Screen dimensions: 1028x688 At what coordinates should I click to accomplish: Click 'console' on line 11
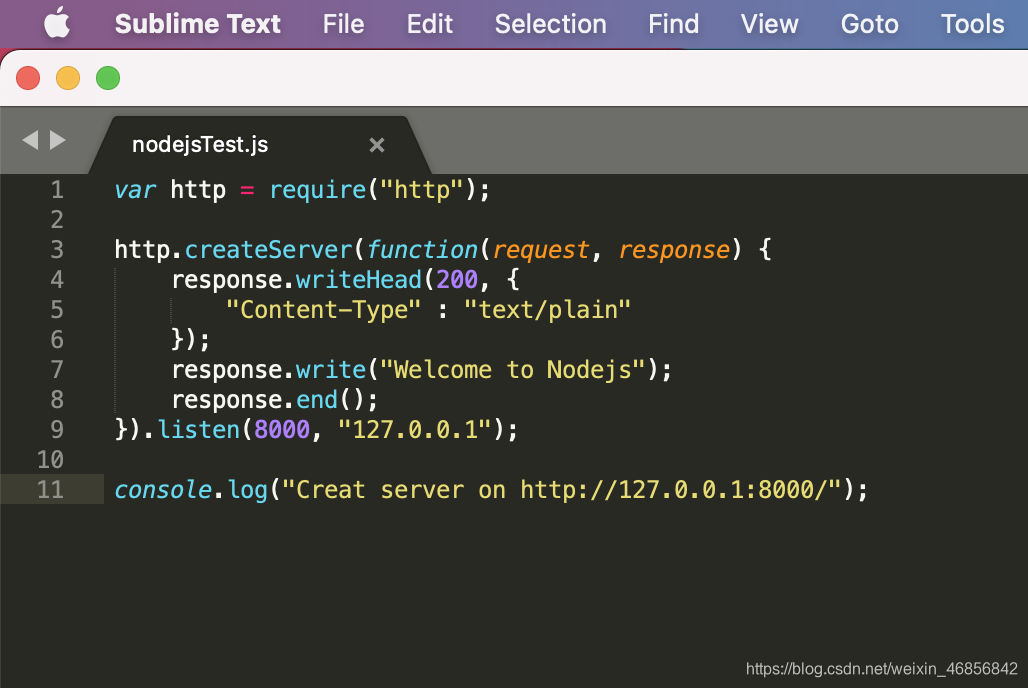tap(163, 490)
